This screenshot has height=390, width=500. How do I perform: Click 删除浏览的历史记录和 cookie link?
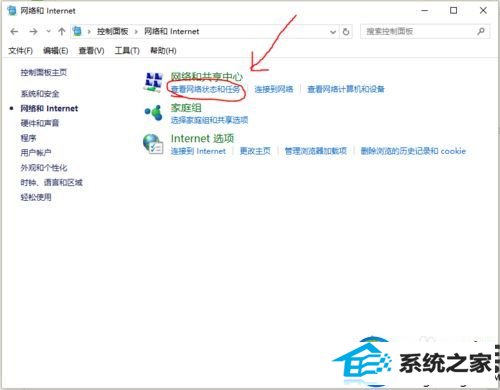click(413, 151)
